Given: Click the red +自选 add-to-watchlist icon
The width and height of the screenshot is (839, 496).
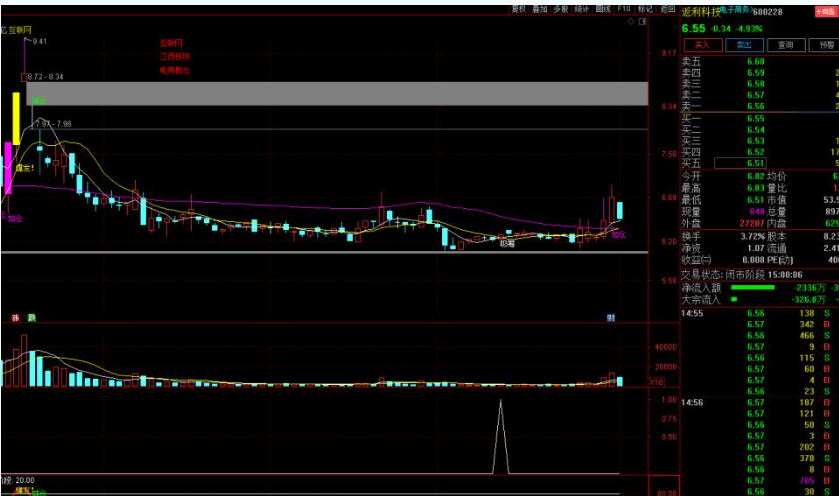Looking at the screenshot, I should (x=829, y=13).
